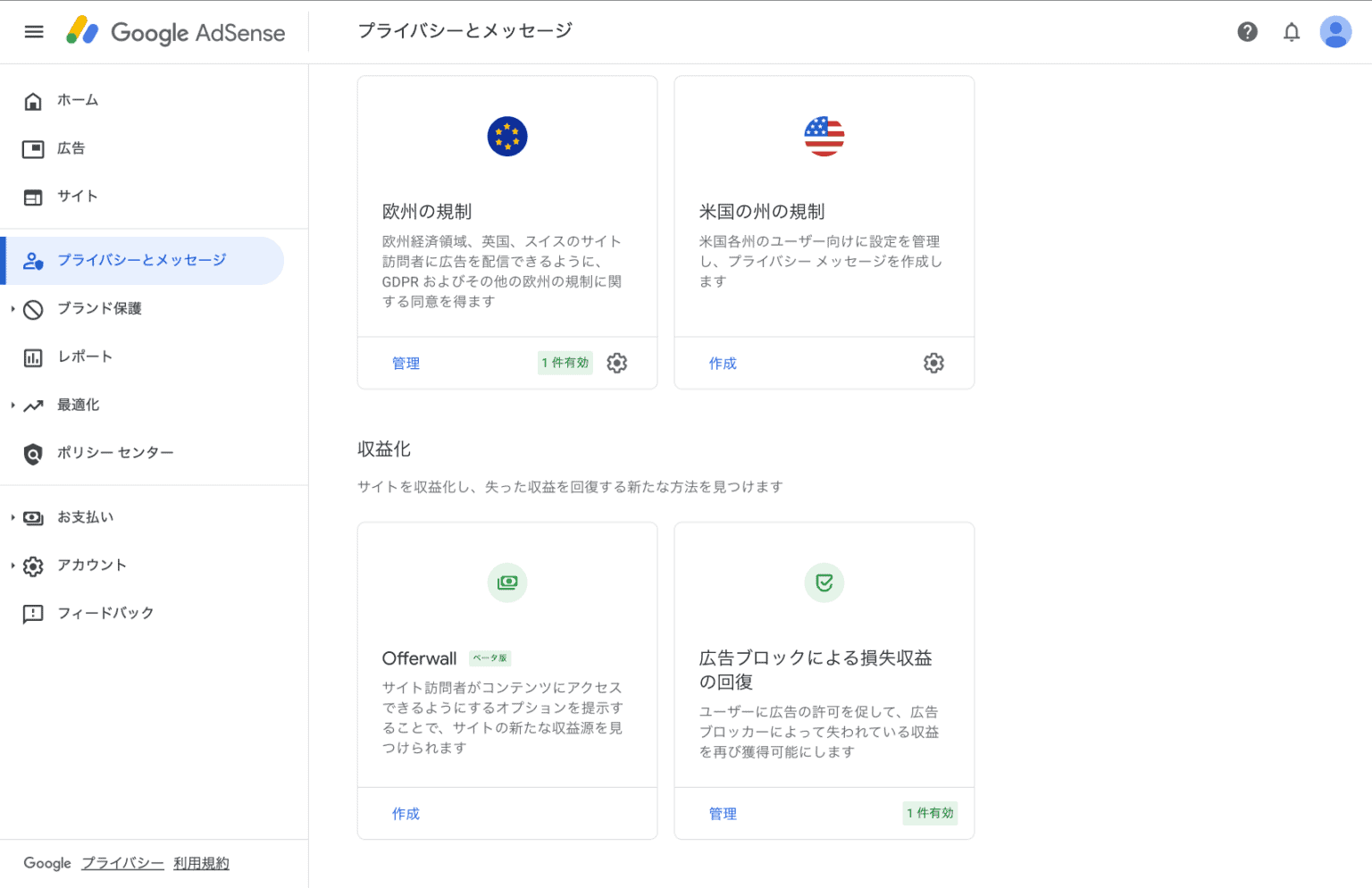Open settings gear on 米国の州の規制 card
This screenshot has width=1372, height=888.
click(x=933, y=363)
